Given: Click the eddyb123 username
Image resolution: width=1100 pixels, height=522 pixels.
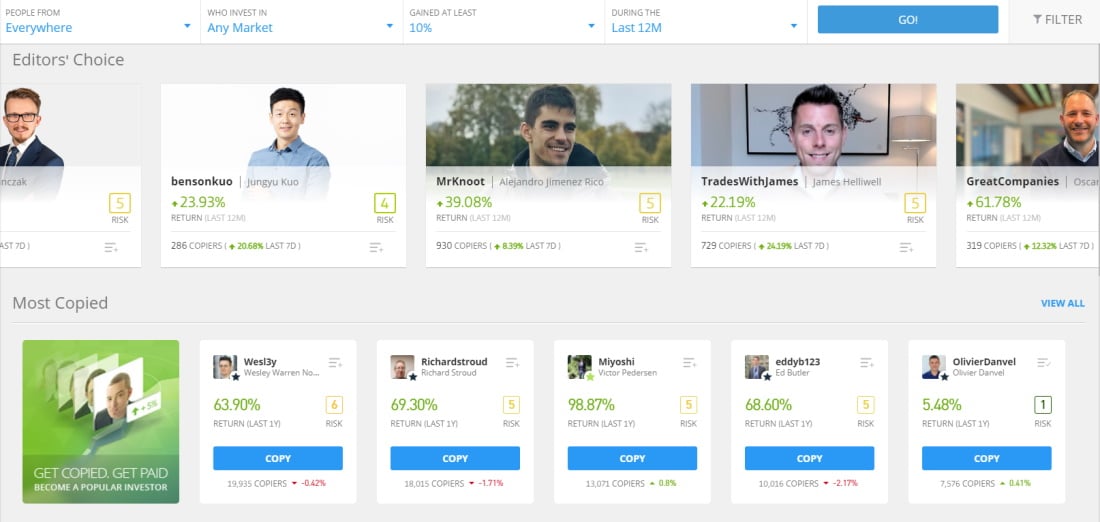Looking at the screenshot, I should click(x=798, y=362).
